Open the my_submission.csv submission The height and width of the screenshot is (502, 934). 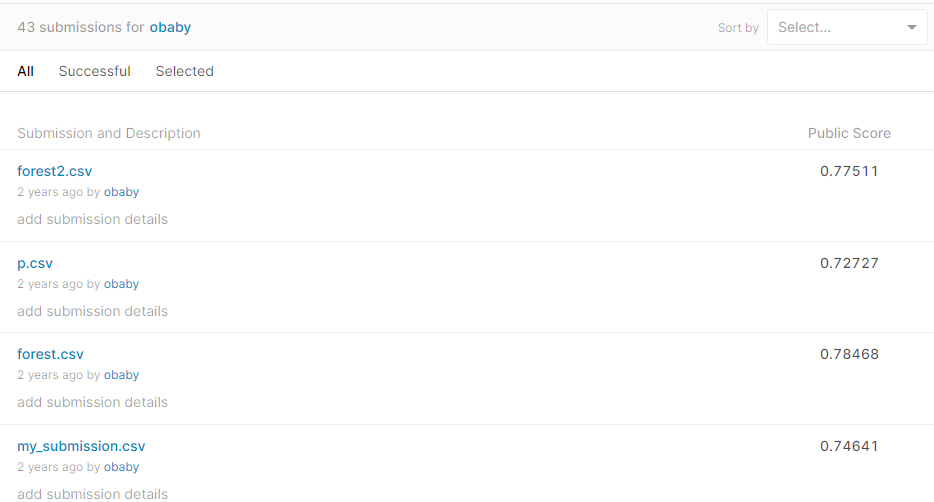[81, 446]
